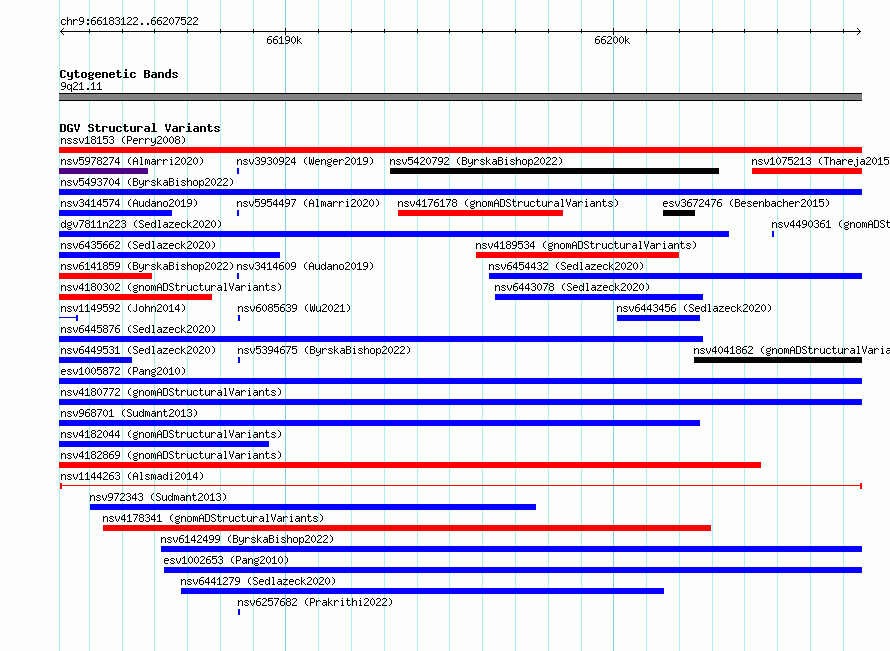The image size is (890, 651).
Task: Select nsv6449531 (Sedlazeck2020) blue bar
Action: coord(96,360)
